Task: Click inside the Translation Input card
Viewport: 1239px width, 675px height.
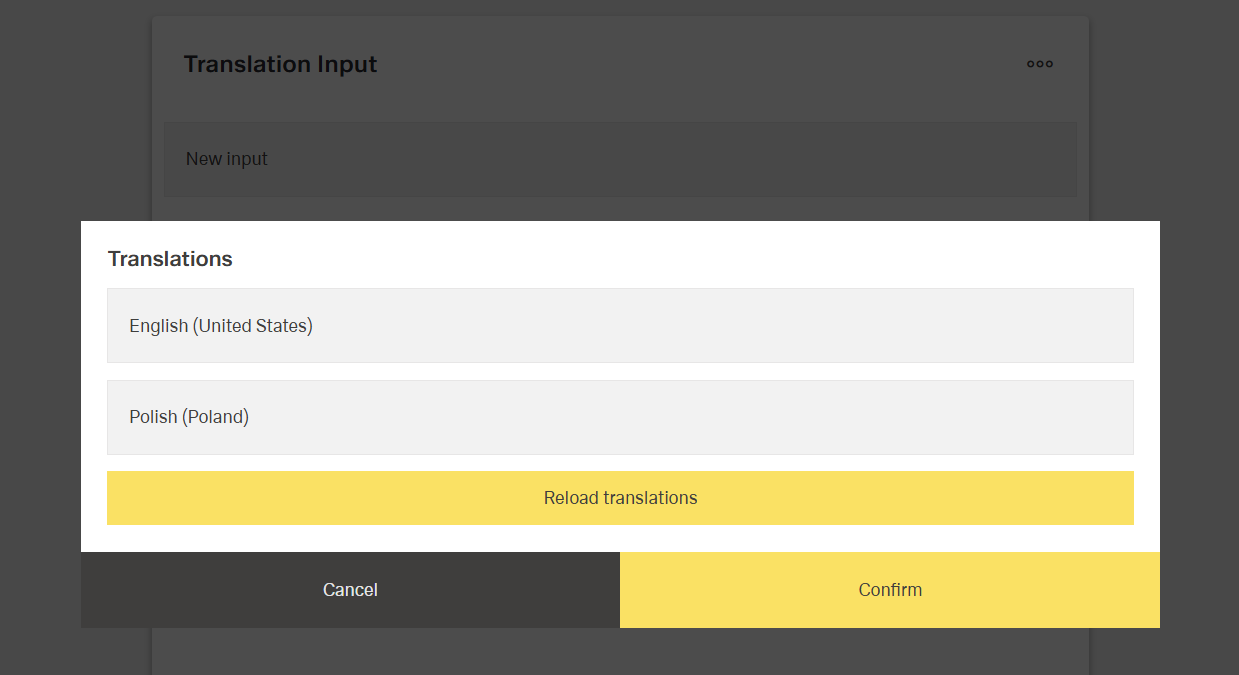Action: click(620, 158)
